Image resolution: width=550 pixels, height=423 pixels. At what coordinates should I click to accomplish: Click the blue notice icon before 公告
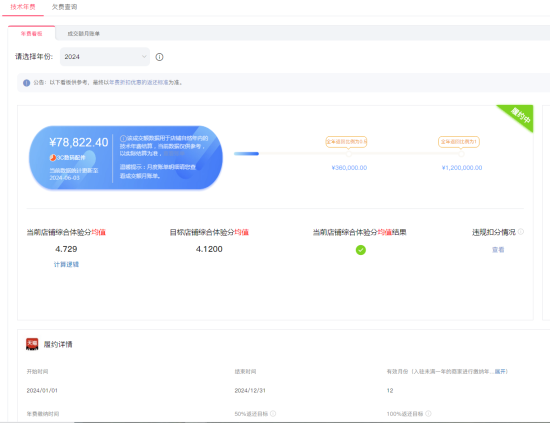pyautogui.click(x=26, y=83)
